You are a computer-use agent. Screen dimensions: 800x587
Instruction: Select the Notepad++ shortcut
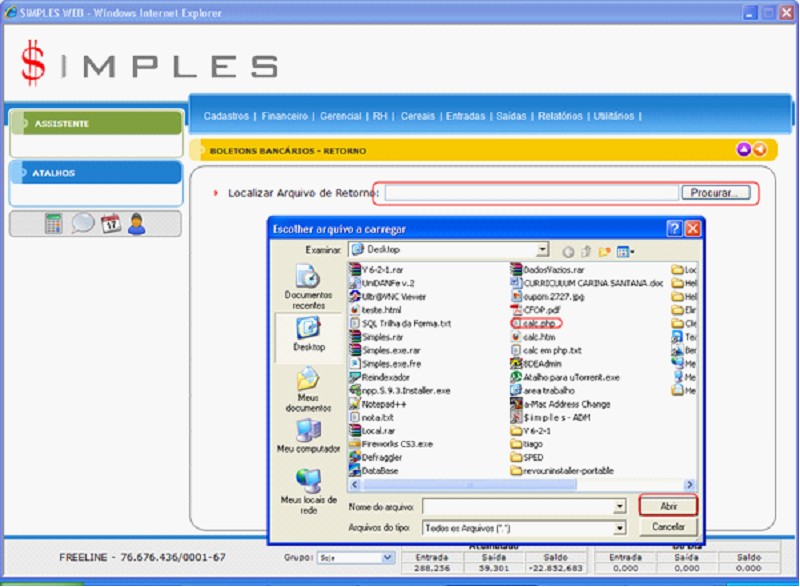point(378,404)
